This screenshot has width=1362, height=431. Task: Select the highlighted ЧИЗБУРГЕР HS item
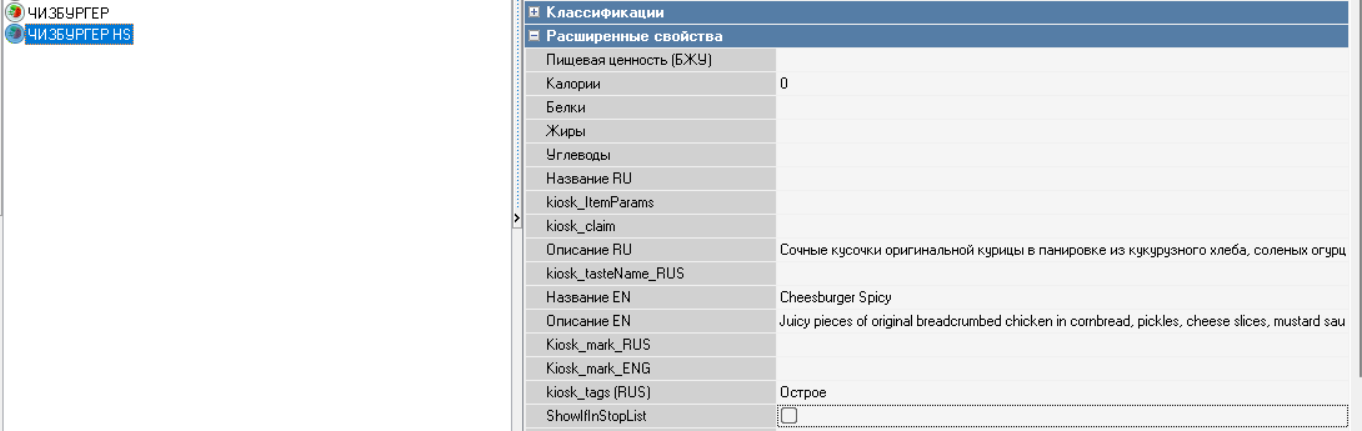79,34
